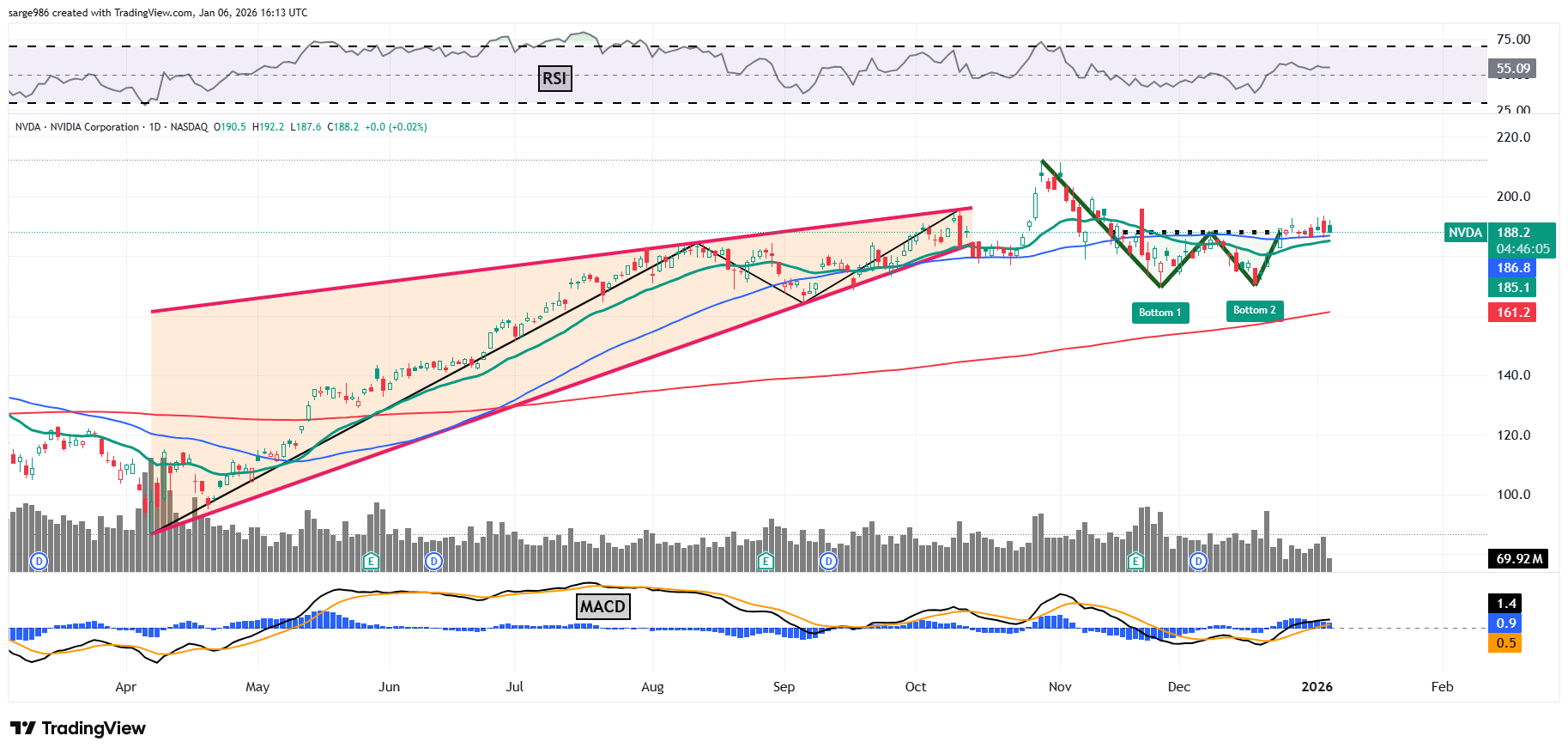Click the dividend D marker in March
The image size is (1568, 754).
[x=39, y=562]
